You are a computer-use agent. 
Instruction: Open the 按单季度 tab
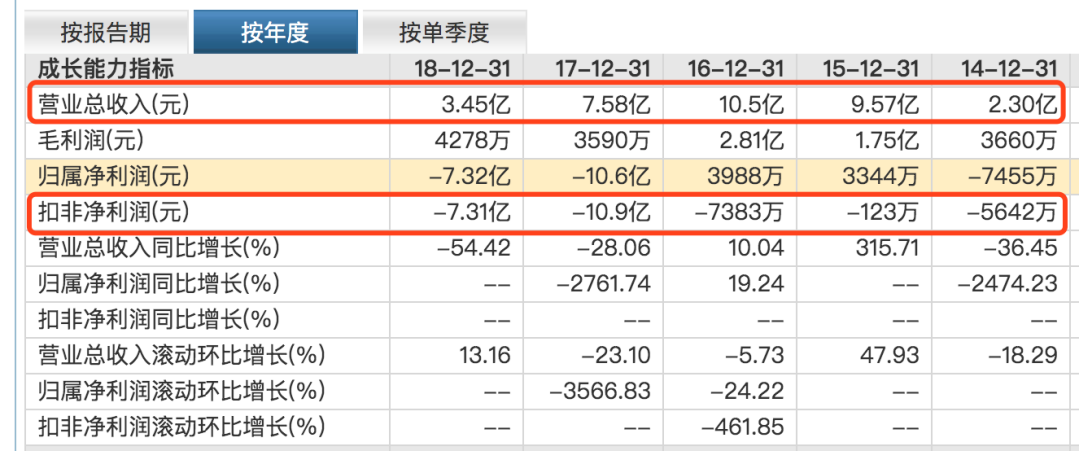444,33
